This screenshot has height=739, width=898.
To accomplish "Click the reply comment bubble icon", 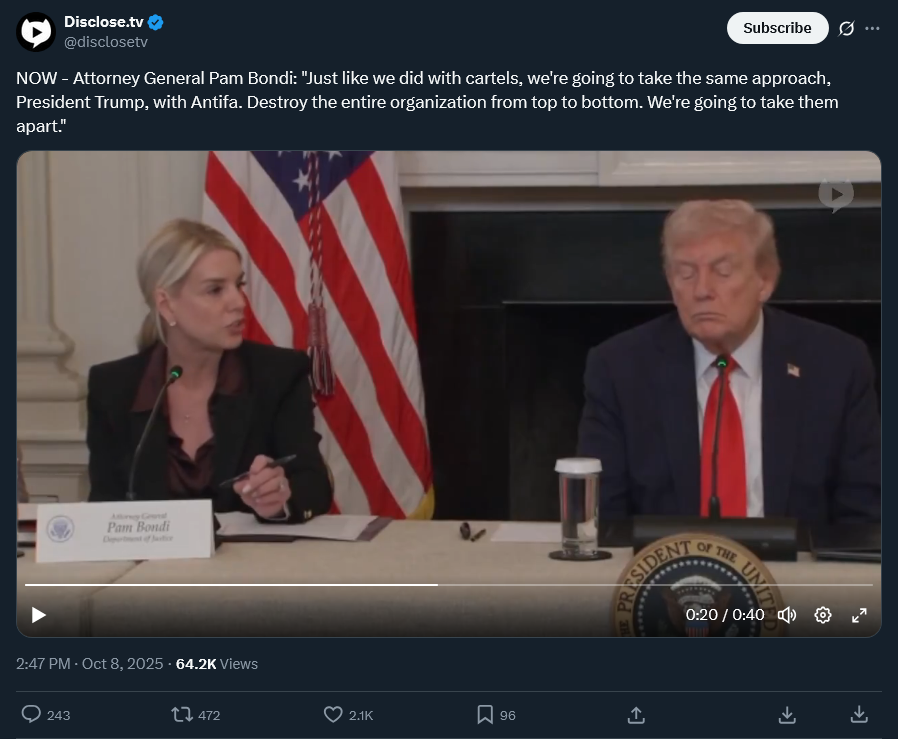I will coord(31,714).
